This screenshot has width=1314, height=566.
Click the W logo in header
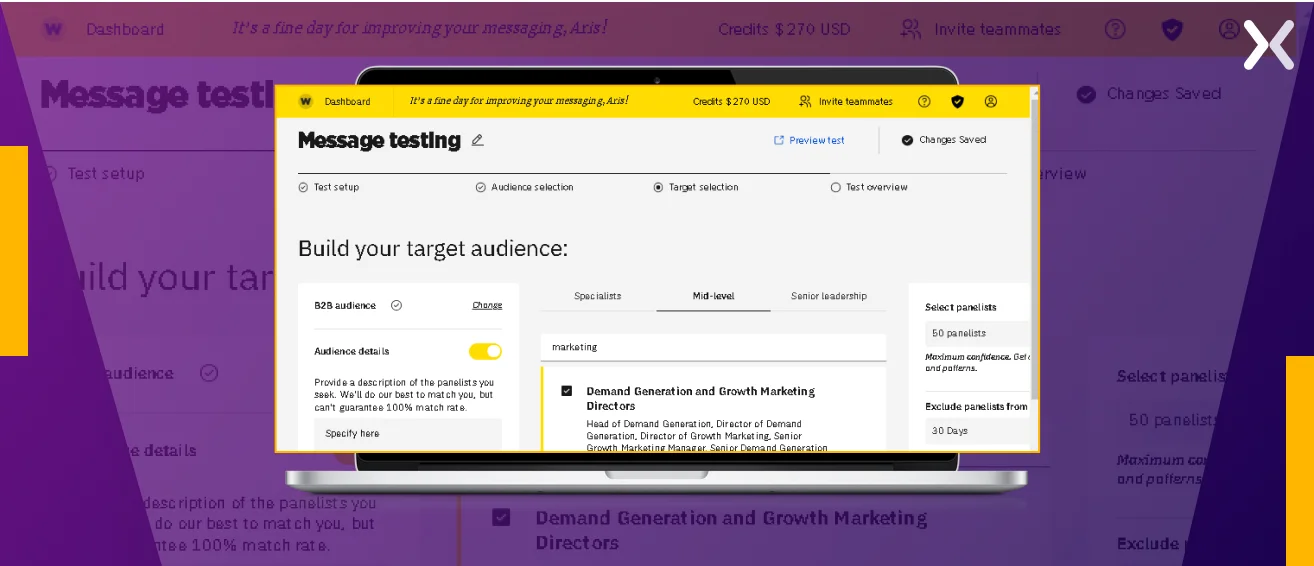[x=305, y=101]
